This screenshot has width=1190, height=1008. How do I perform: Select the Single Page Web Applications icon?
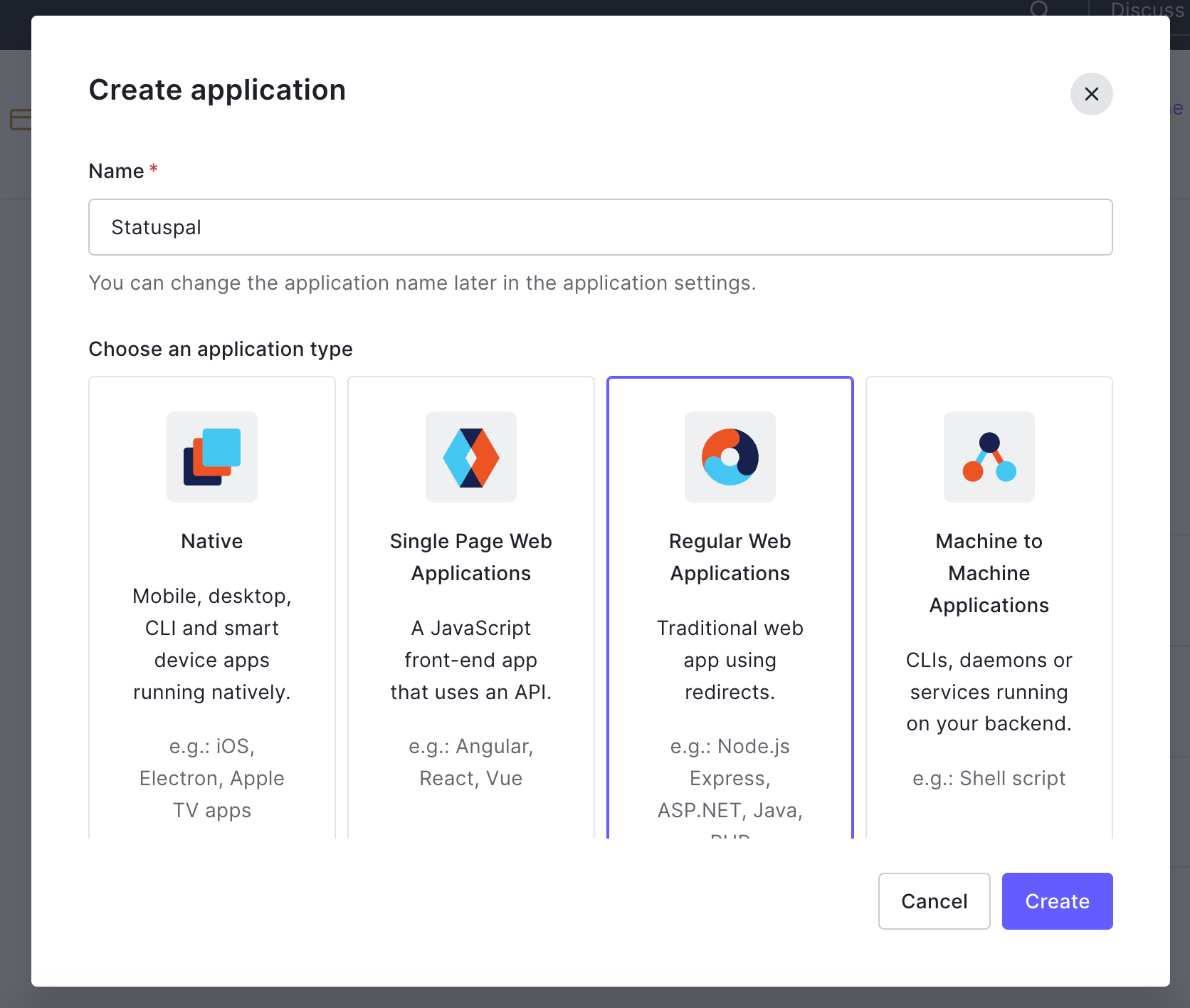coord(471,457)
